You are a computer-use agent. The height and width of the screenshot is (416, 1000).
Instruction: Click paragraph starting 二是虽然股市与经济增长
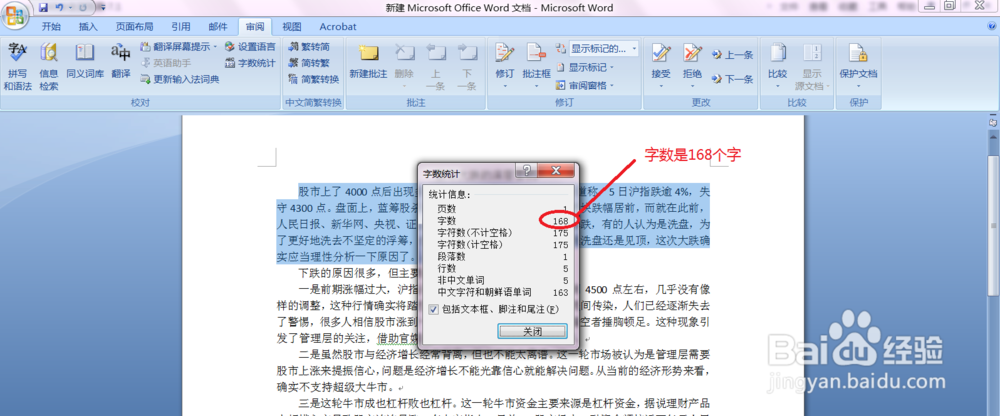tap(493, 370)
